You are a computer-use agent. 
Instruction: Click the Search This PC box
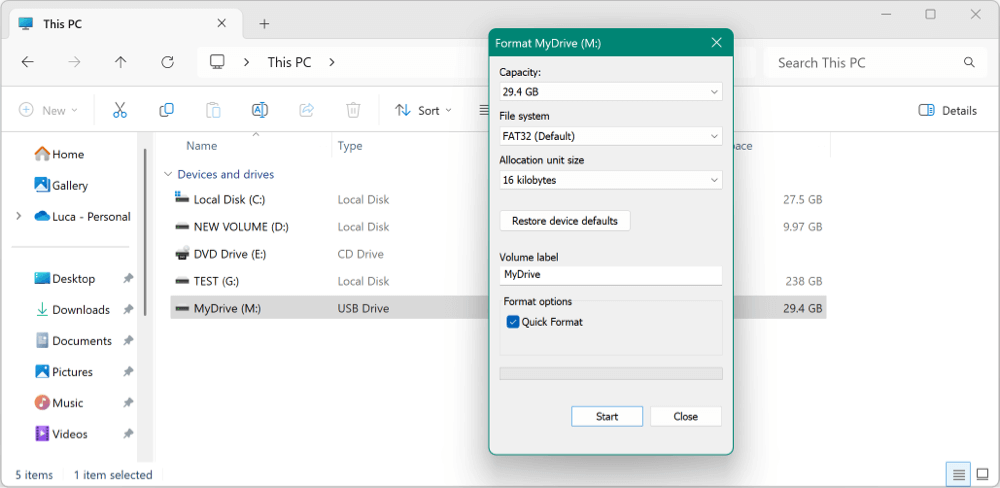pos(874,63)
